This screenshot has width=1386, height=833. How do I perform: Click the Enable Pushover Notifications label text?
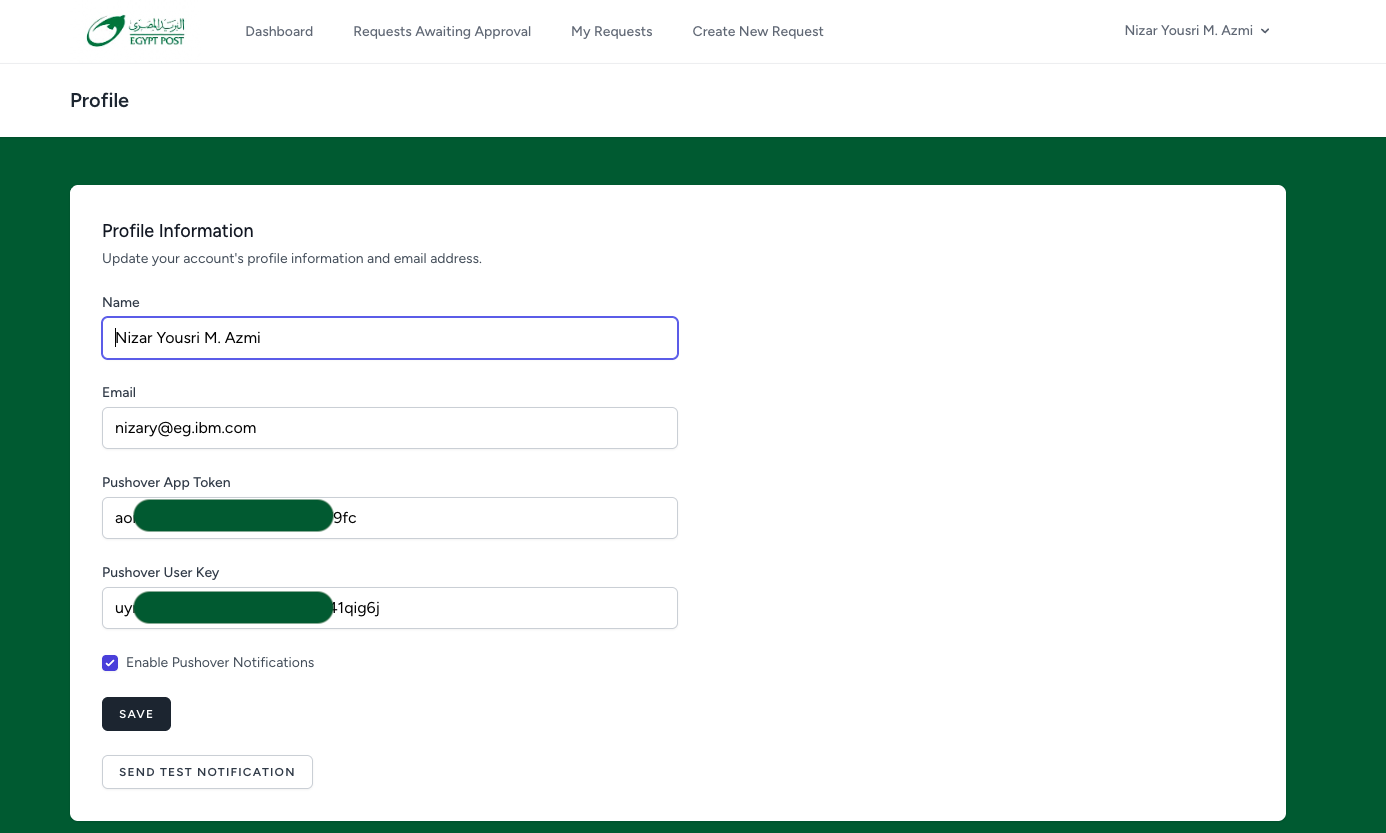pyautogui.click(x=220, y=663)
